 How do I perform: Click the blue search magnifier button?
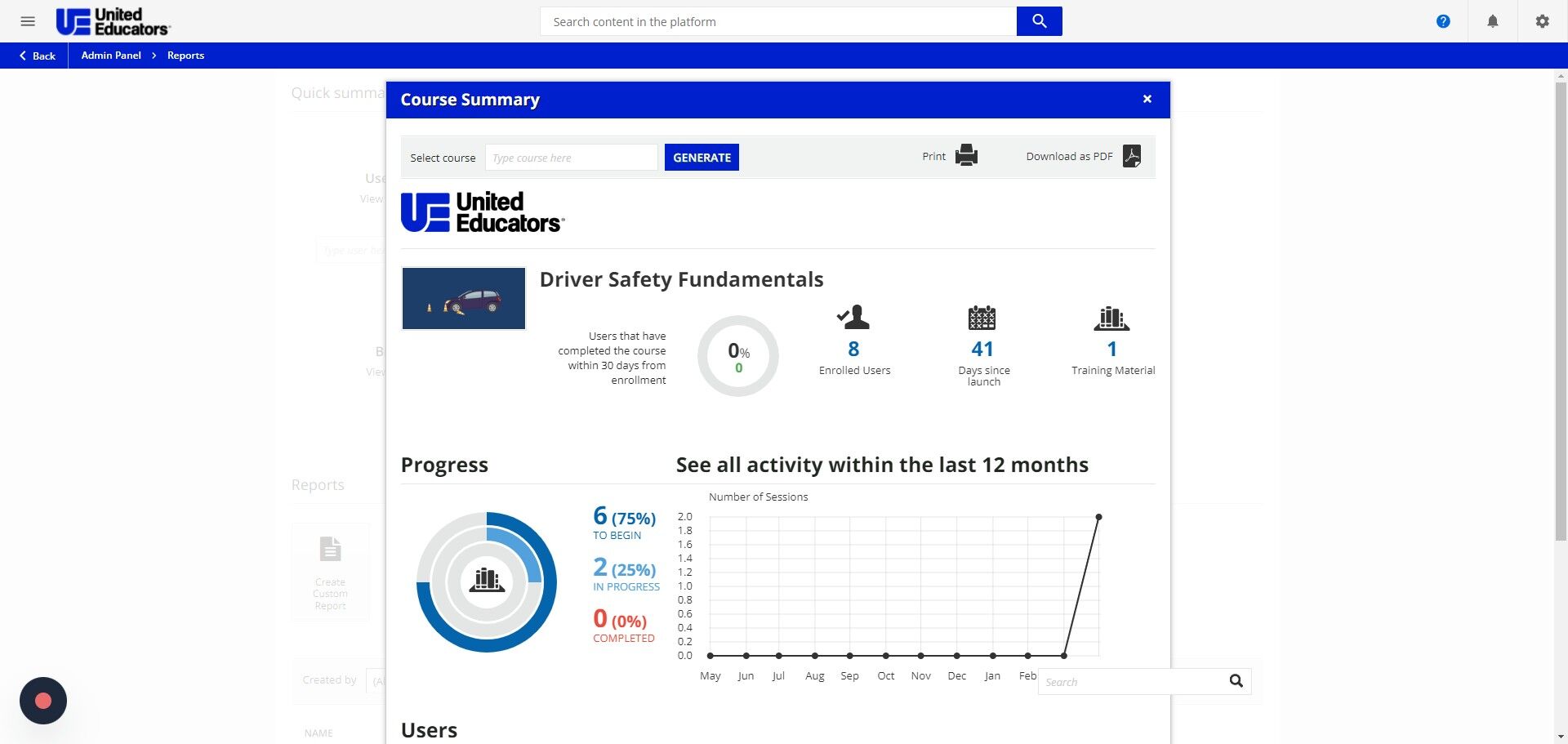1039,21
